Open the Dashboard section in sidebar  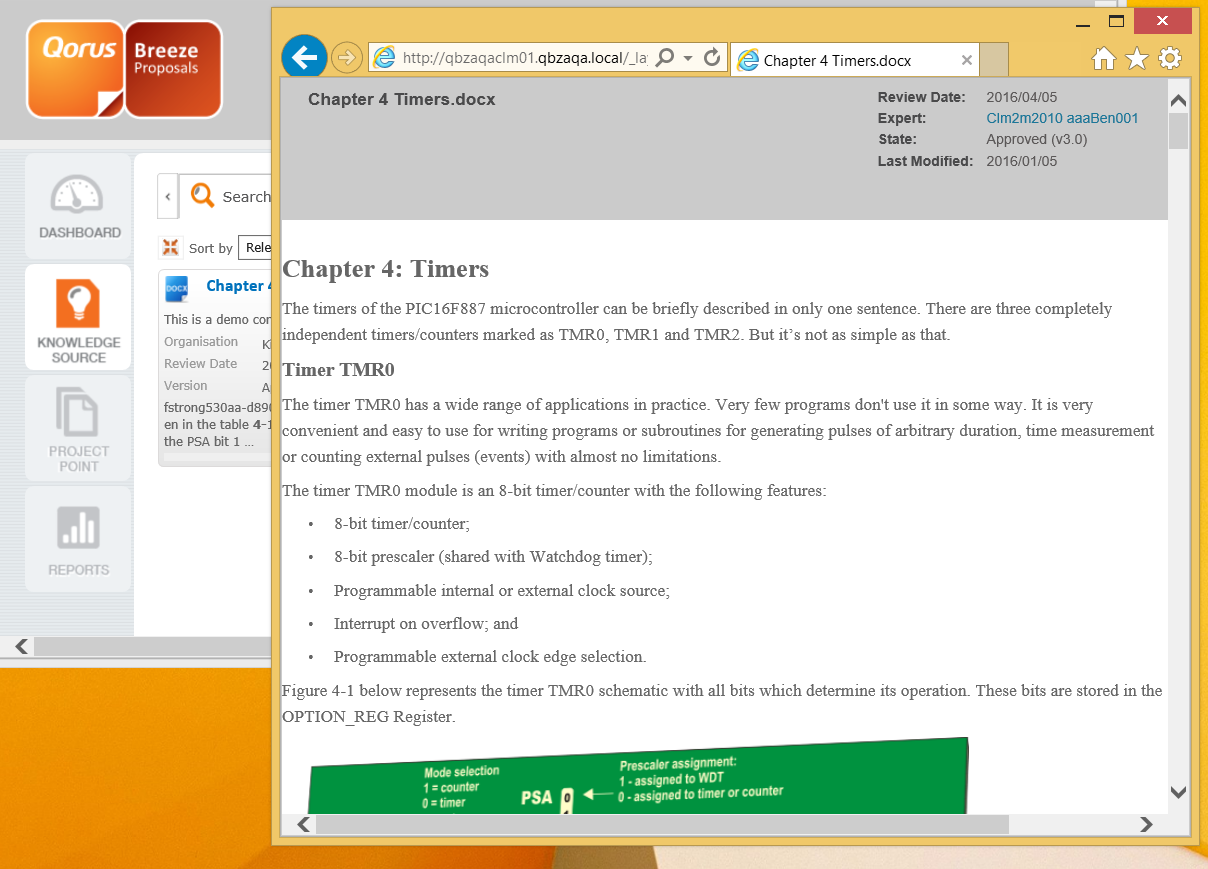tap(79, 207)
